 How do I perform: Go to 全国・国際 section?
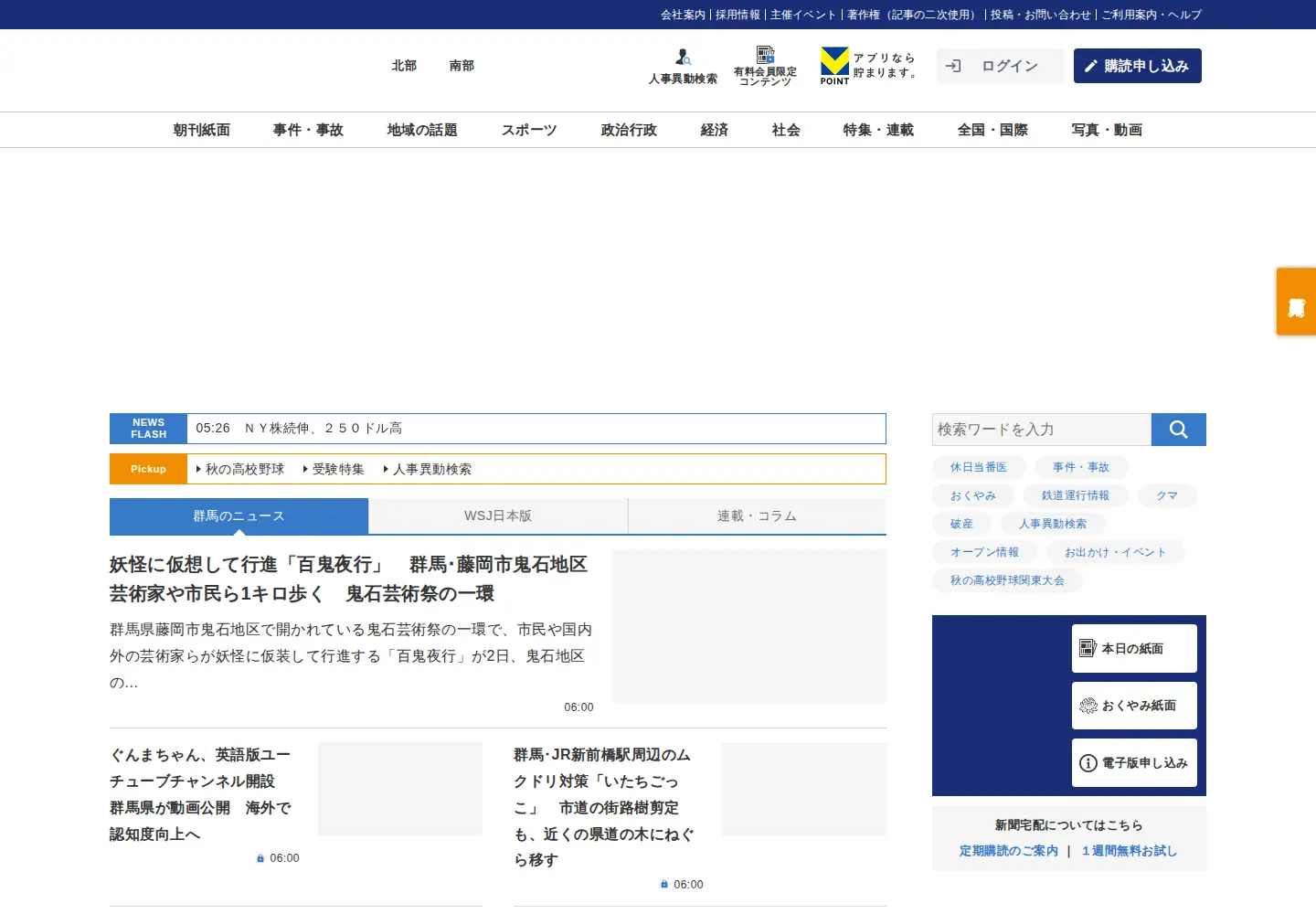(x=992, y=130)
